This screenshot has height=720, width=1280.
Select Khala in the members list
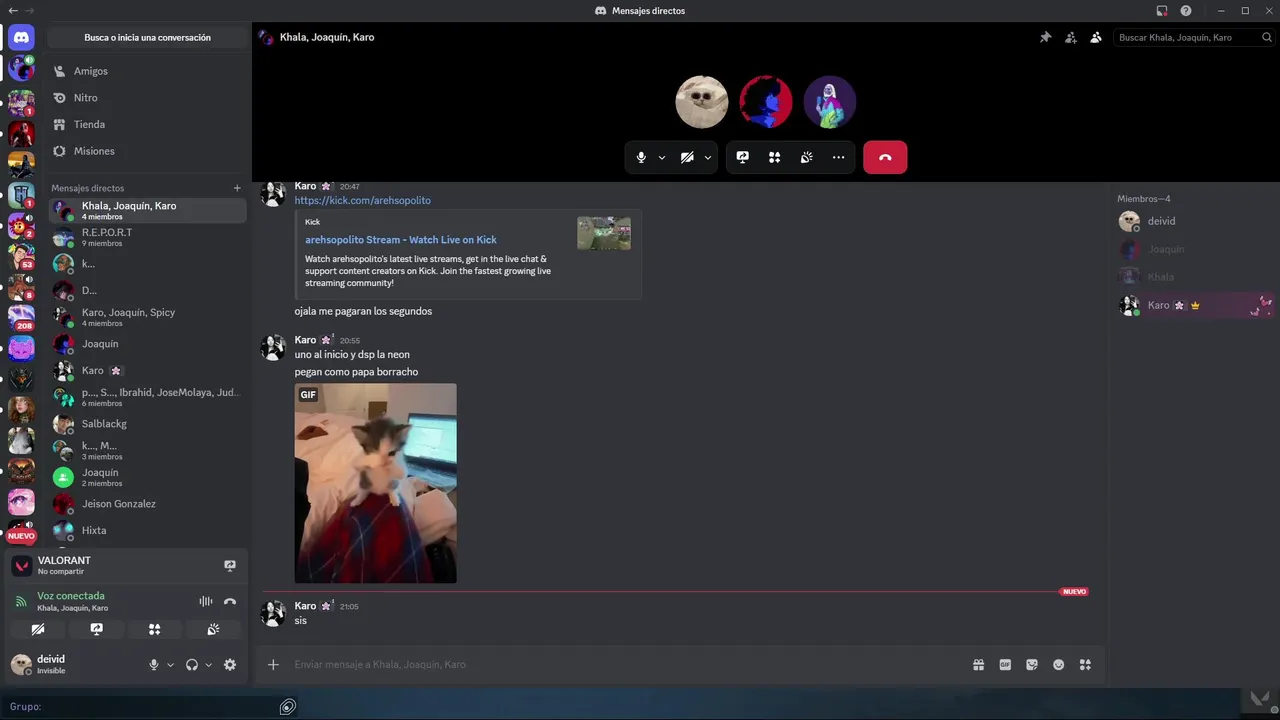1196,277
